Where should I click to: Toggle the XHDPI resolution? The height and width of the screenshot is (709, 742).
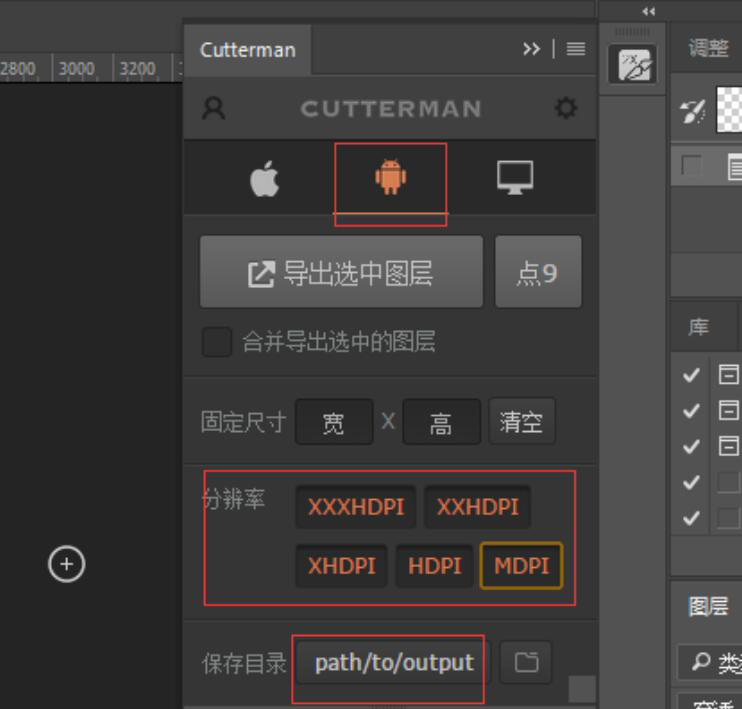342,566
